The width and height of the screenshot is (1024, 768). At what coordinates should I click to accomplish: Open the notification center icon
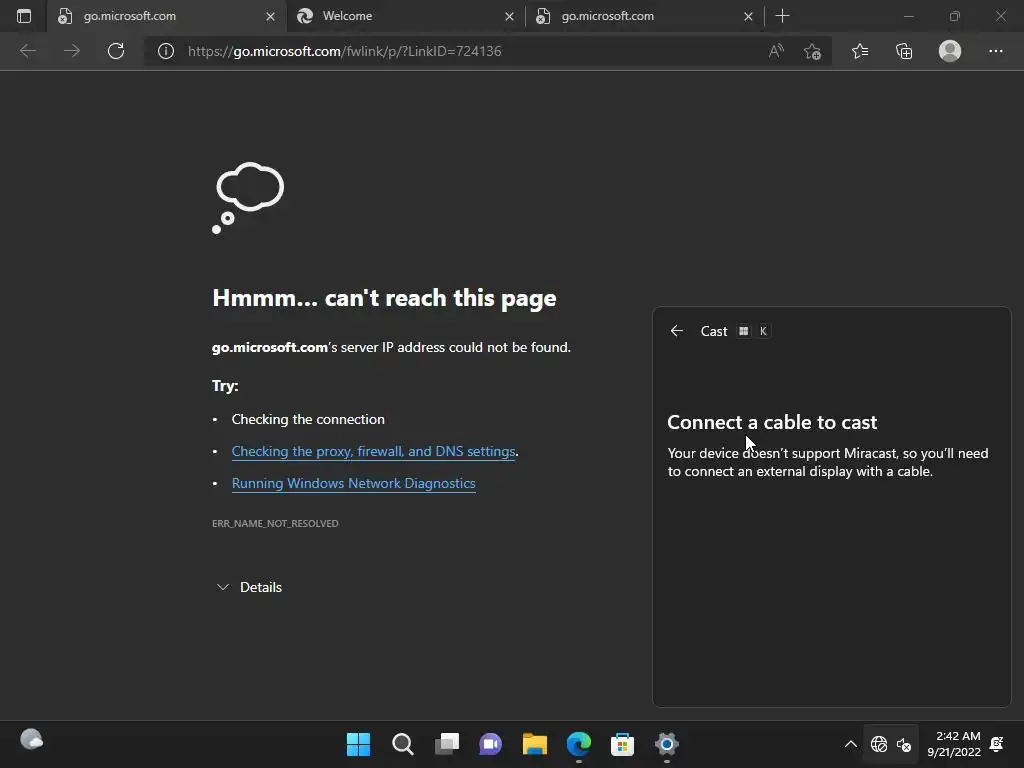pyautogui.click(x=997, y=744)
